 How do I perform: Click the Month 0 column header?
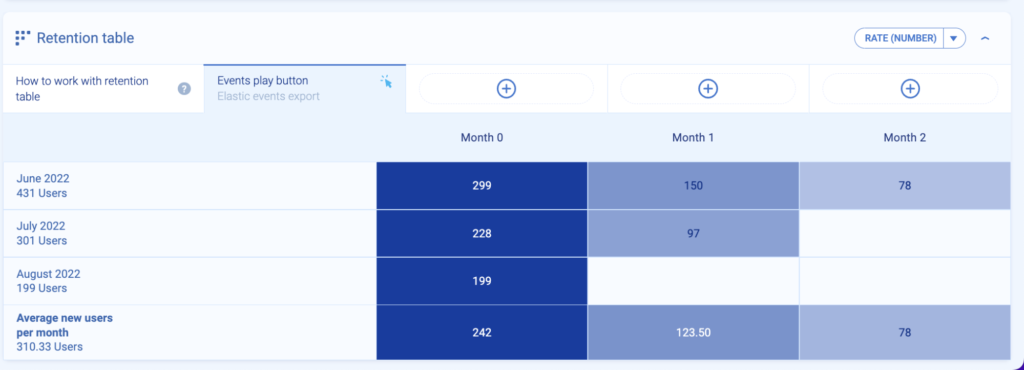(482, 138)
